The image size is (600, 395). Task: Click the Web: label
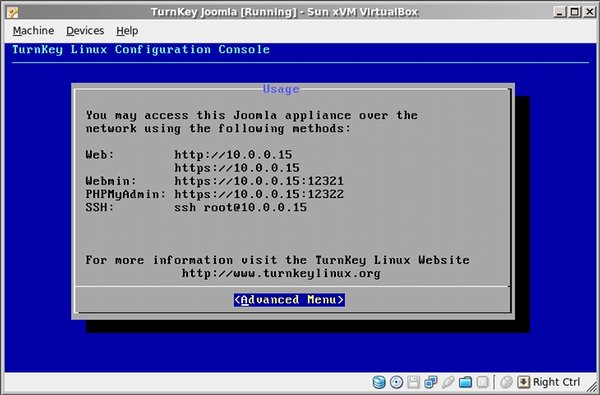tap(100, 155)
